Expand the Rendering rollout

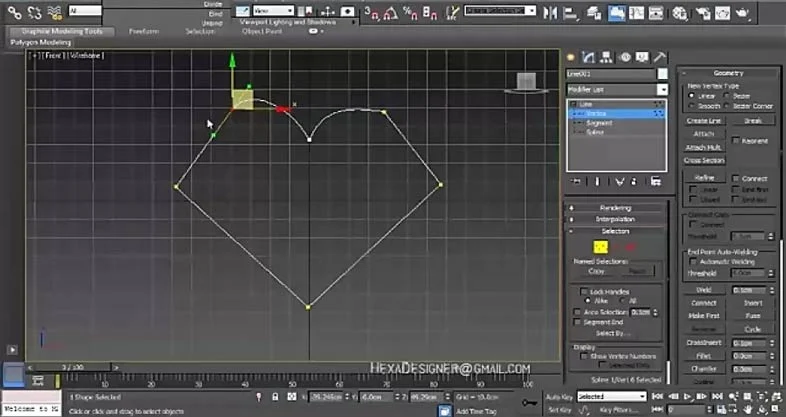click(x=616, y=207)
